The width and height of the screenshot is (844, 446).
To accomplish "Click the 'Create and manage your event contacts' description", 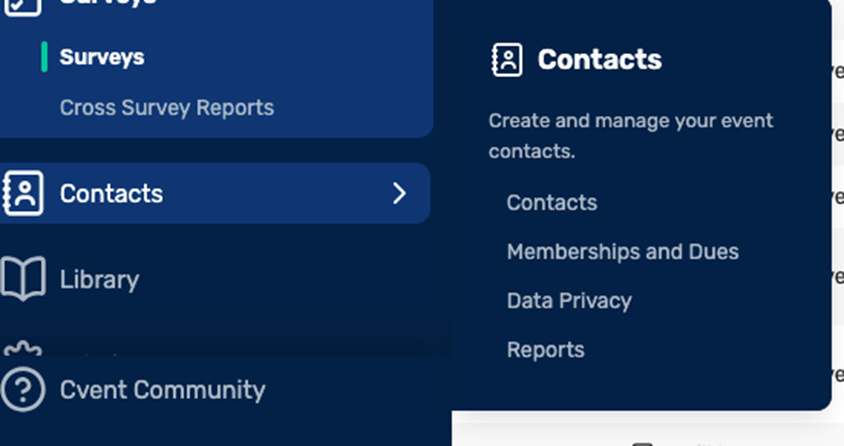I will [x=630, y=136].
